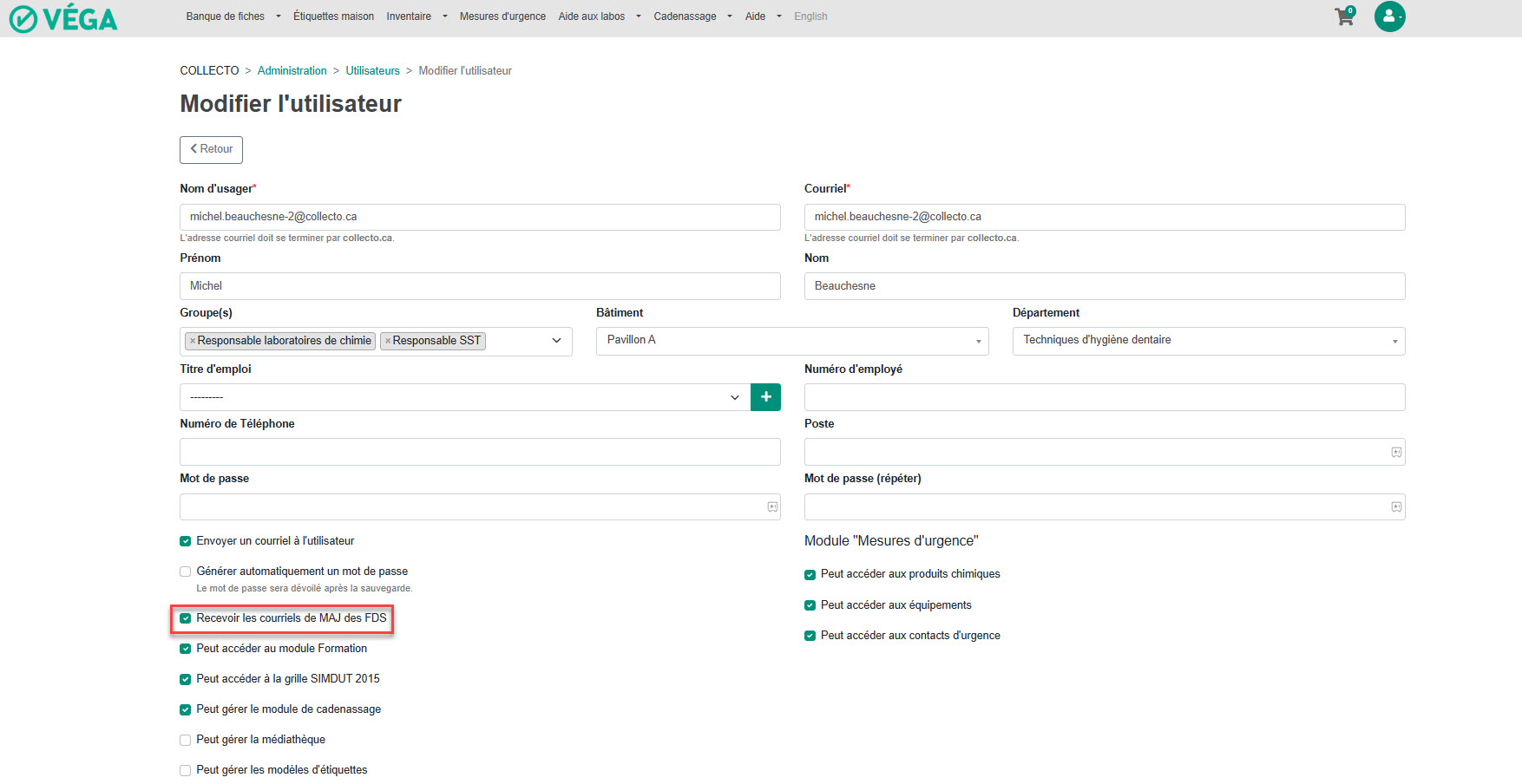Remove Responsable laboratoires de chimie tag
The height and width of the screenshot is (784, 1522).
[x=193, y=342]
